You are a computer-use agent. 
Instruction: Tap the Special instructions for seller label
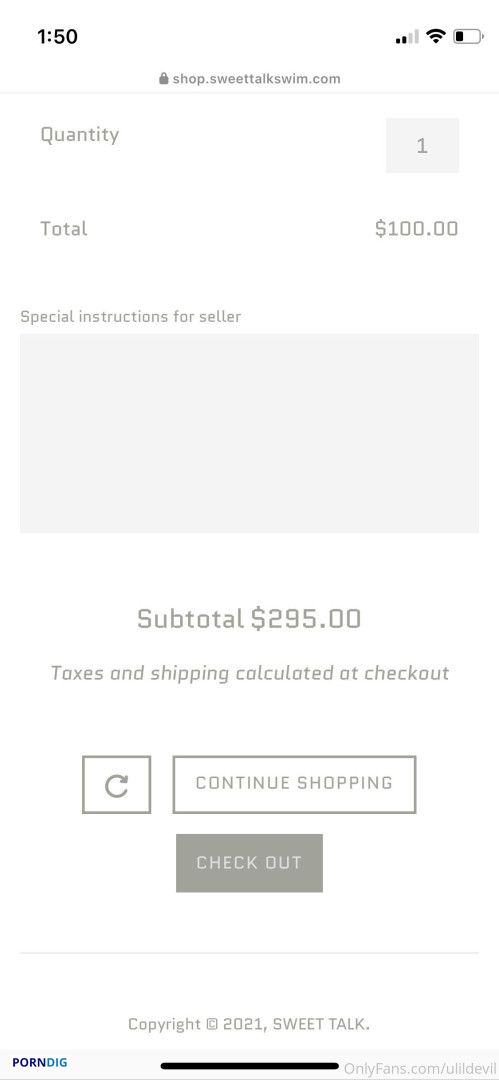(130, 317)
